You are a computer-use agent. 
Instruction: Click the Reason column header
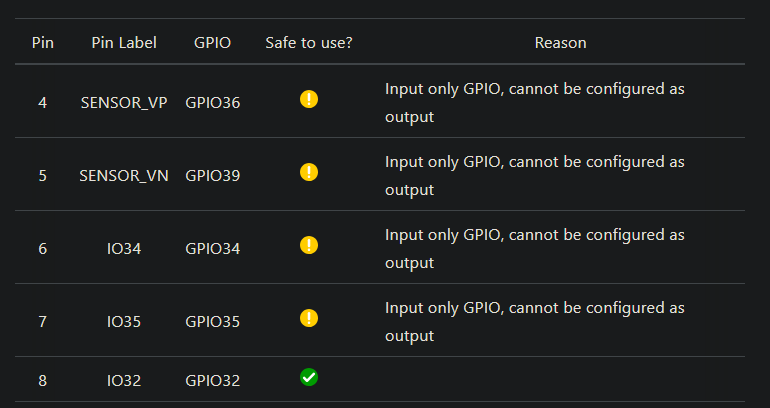[x=560, y=43]
